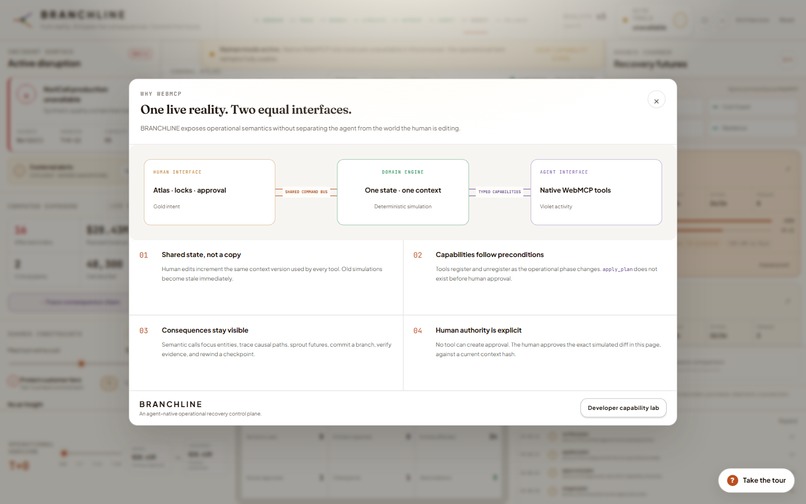Open the Developer capability lab

[623, 408]
